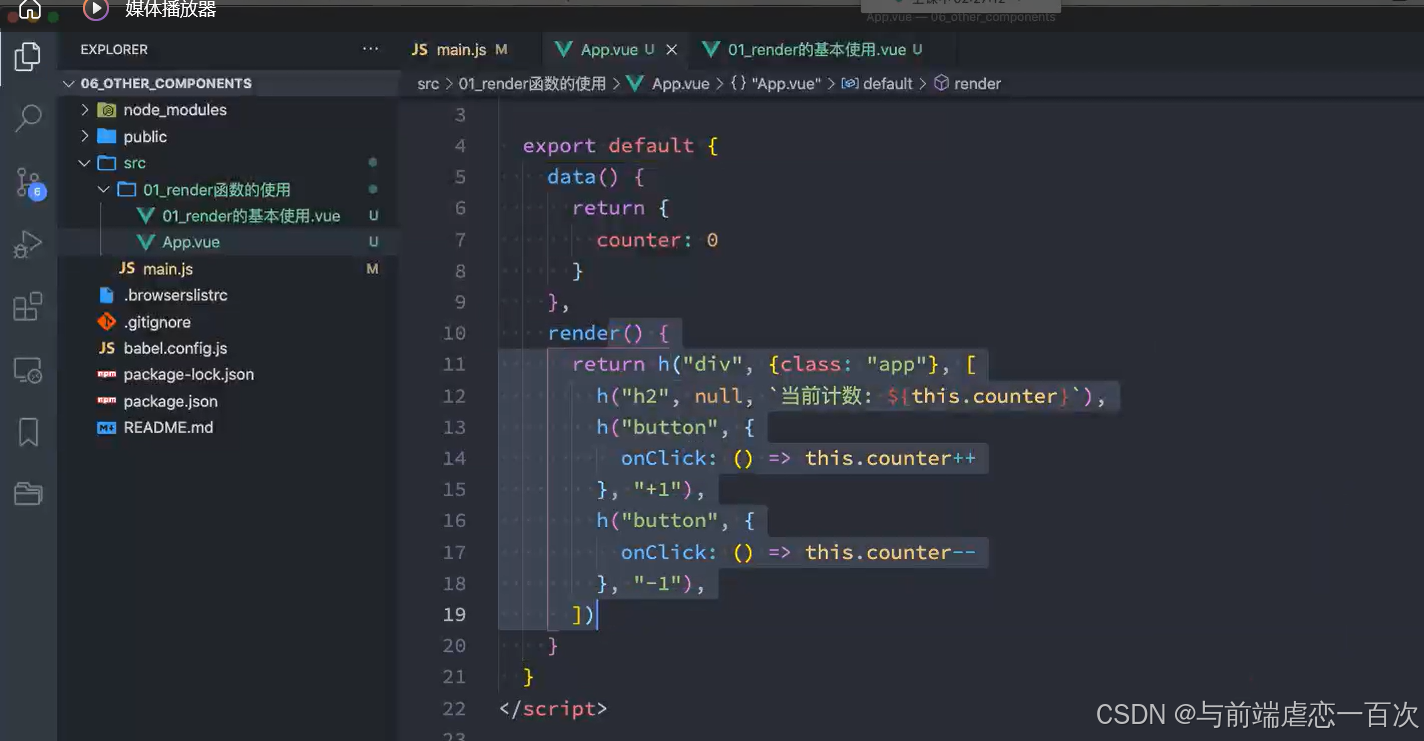Open the Project Manager folder icon
This screenshot has height=741, width=1424.
click(28, 493)
